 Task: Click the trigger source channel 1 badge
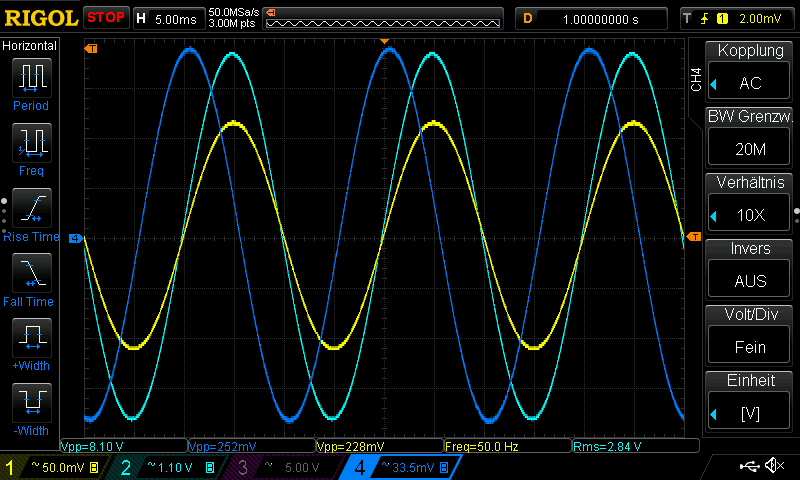pos(722,19)
